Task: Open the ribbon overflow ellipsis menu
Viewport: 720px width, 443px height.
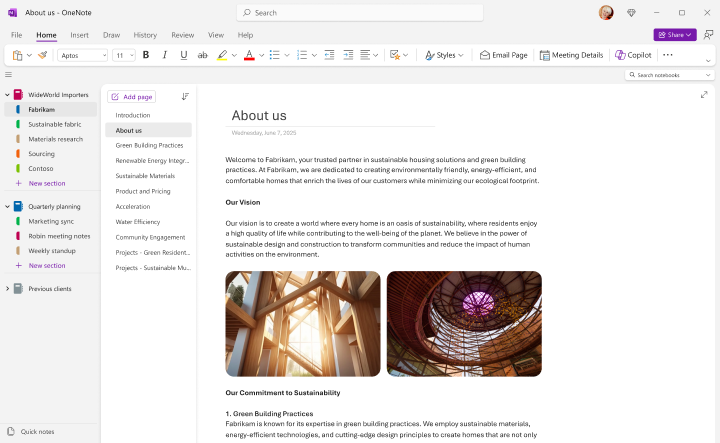Action: point(668,55)
